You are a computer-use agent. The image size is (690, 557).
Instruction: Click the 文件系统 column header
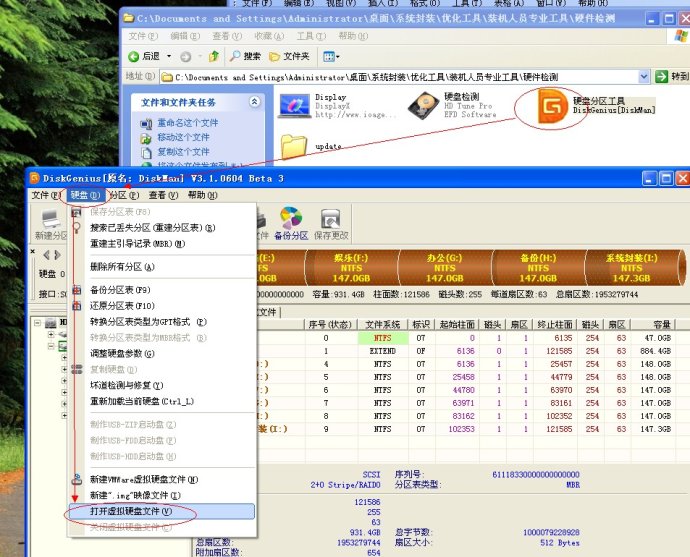[x=382, y=325]
